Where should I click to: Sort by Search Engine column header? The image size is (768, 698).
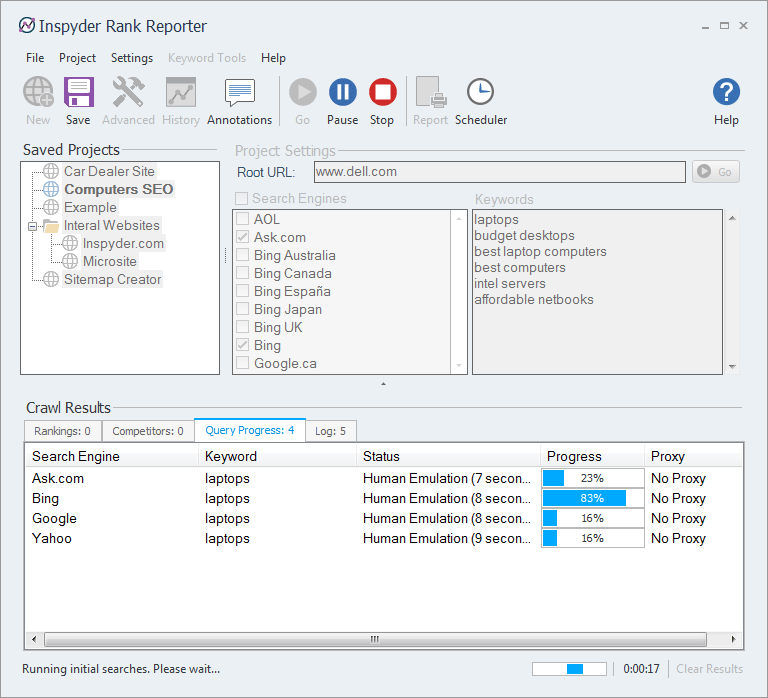112,457
